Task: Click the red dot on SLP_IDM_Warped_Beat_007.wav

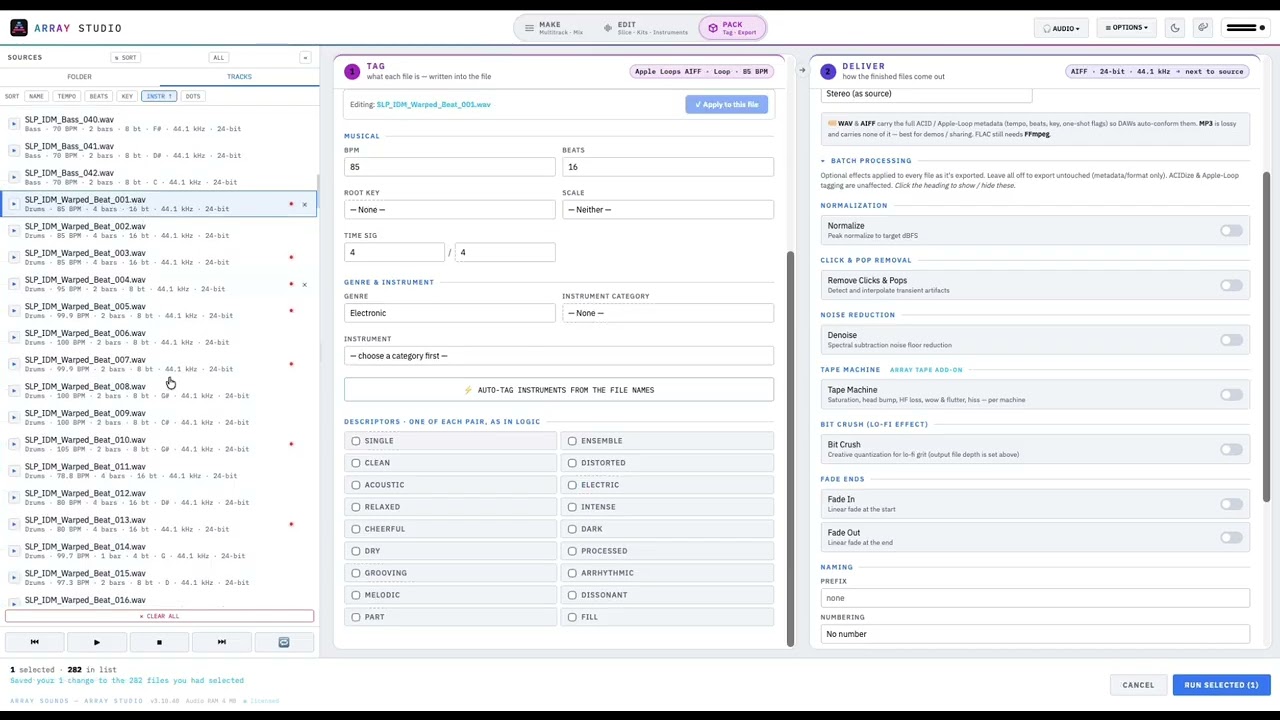Action: click(291, 364)
